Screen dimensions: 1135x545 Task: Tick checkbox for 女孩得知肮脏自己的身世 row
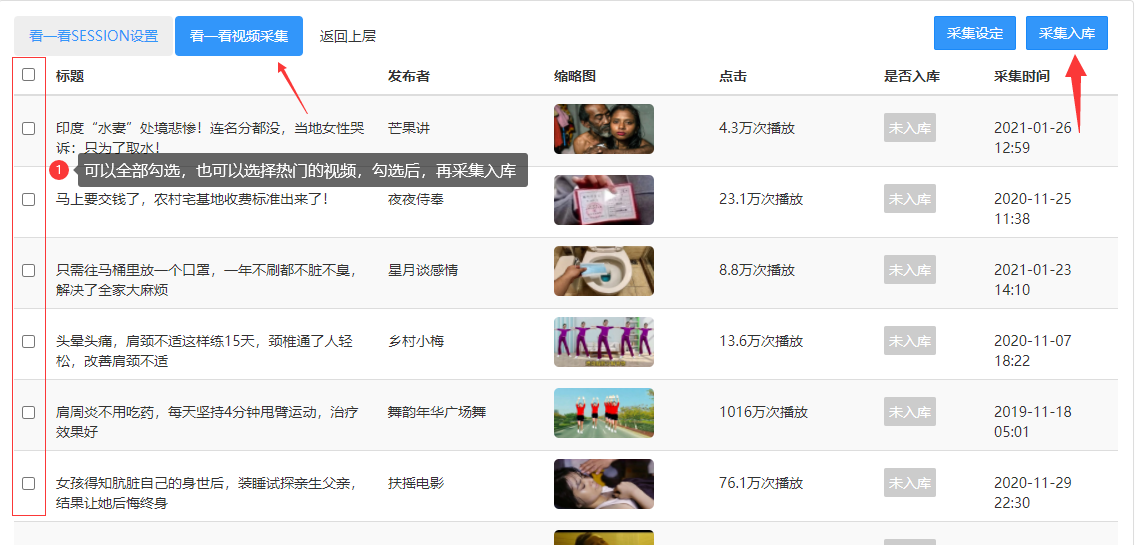coord(28,483)
